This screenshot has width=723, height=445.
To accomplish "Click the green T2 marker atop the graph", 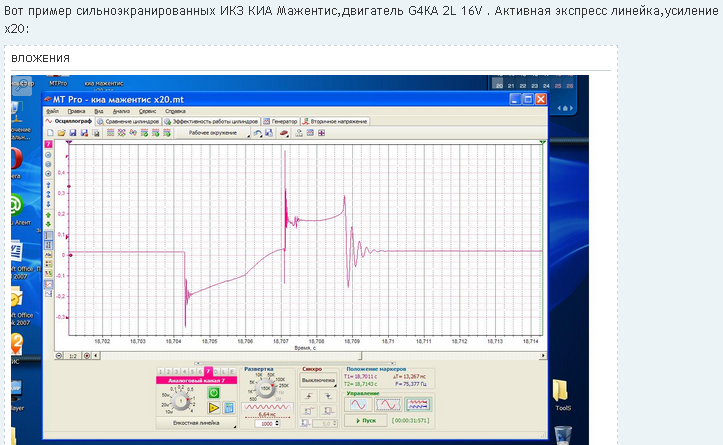I will tap(542, 142).
